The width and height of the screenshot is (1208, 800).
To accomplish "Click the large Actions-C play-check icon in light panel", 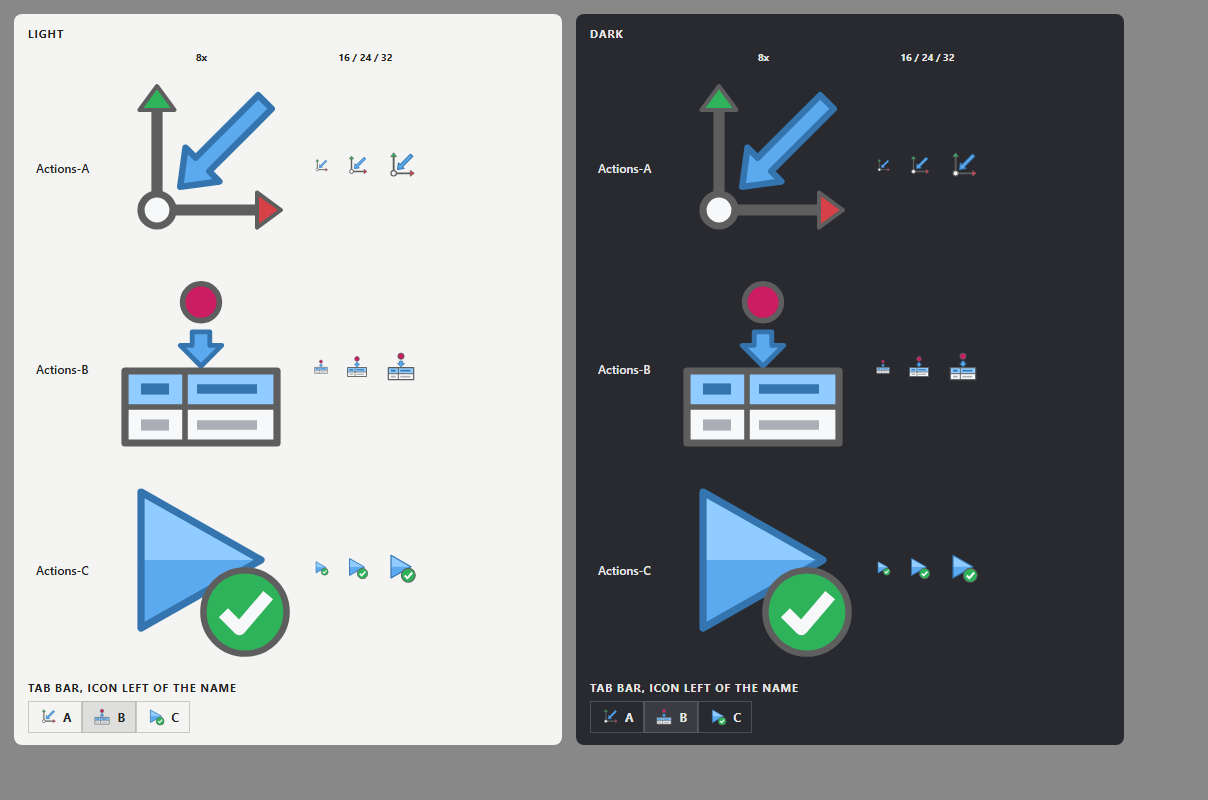I will pyautogui.click(x=213, y=571).
